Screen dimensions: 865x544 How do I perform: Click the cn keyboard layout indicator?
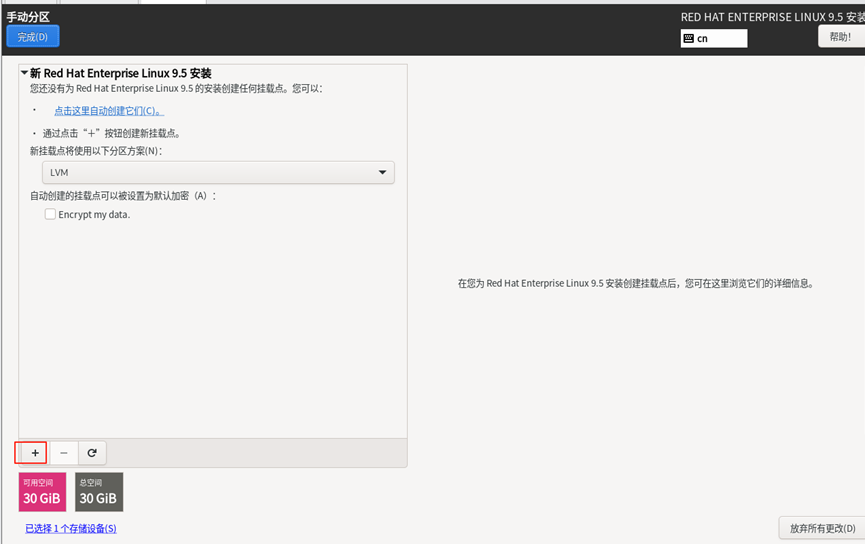point(714,39)
